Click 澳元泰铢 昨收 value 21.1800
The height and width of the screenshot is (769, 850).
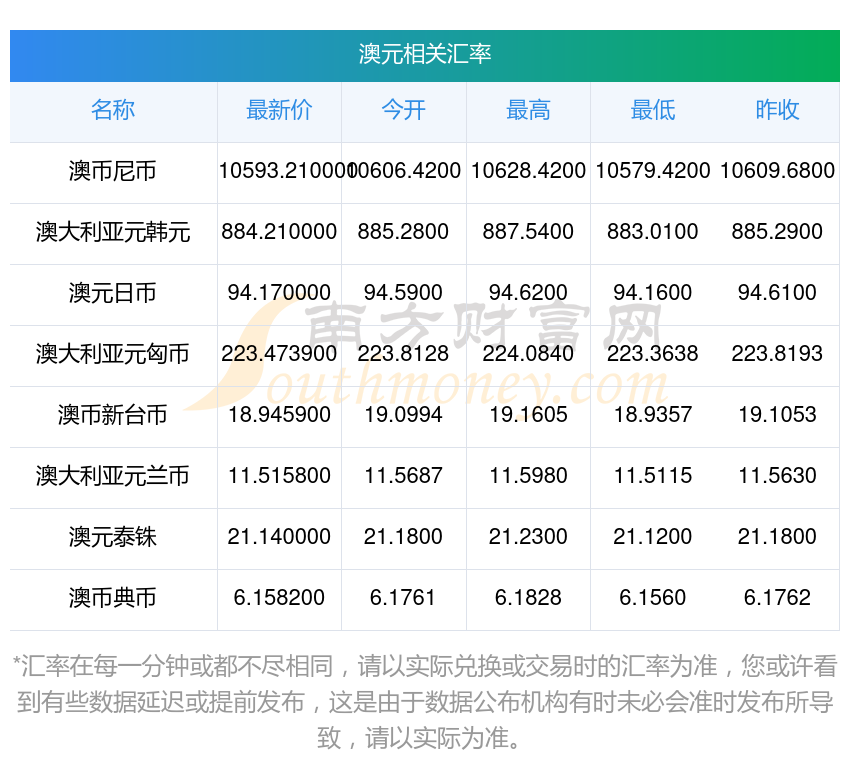point(777,537)
